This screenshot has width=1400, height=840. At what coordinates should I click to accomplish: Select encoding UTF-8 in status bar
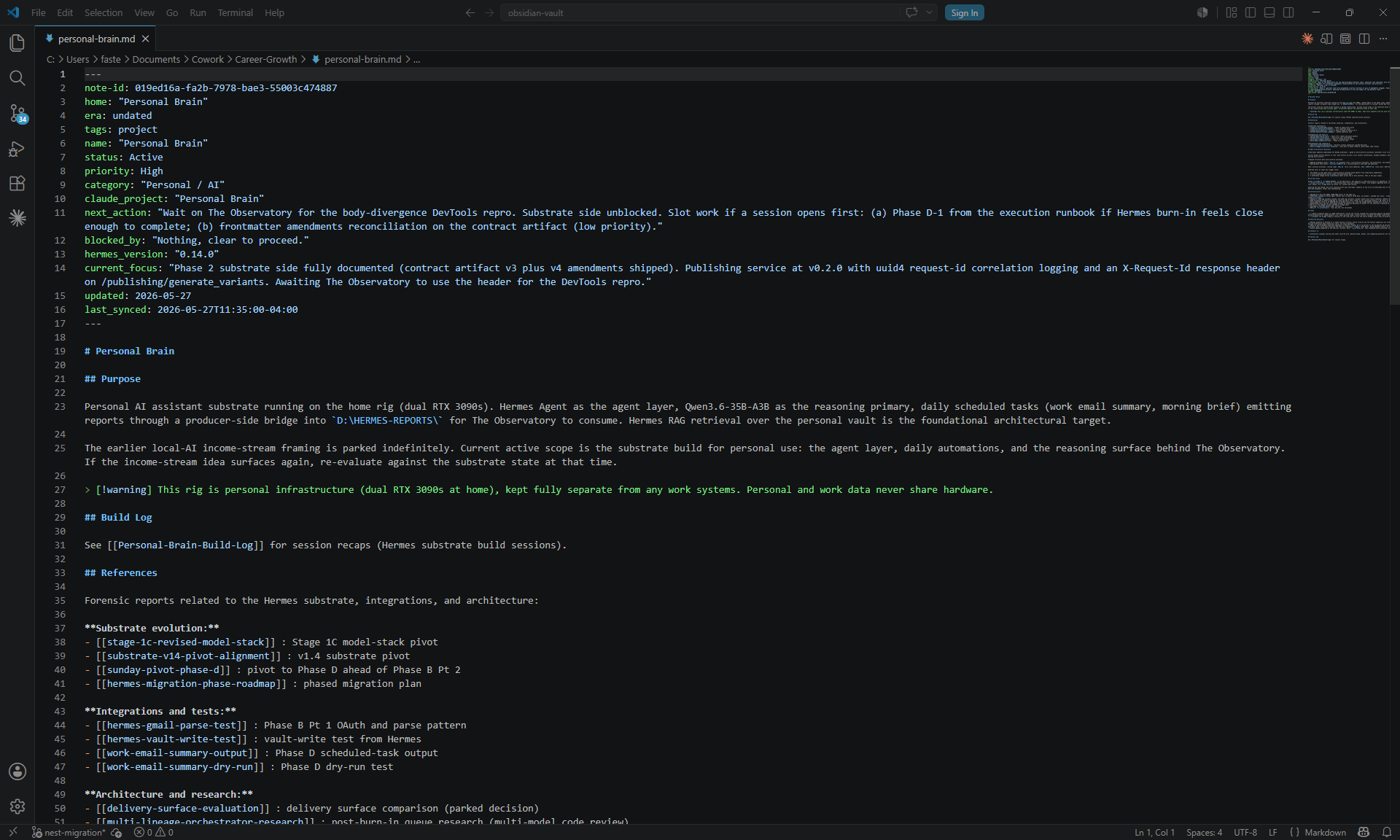click(1245, 832)
